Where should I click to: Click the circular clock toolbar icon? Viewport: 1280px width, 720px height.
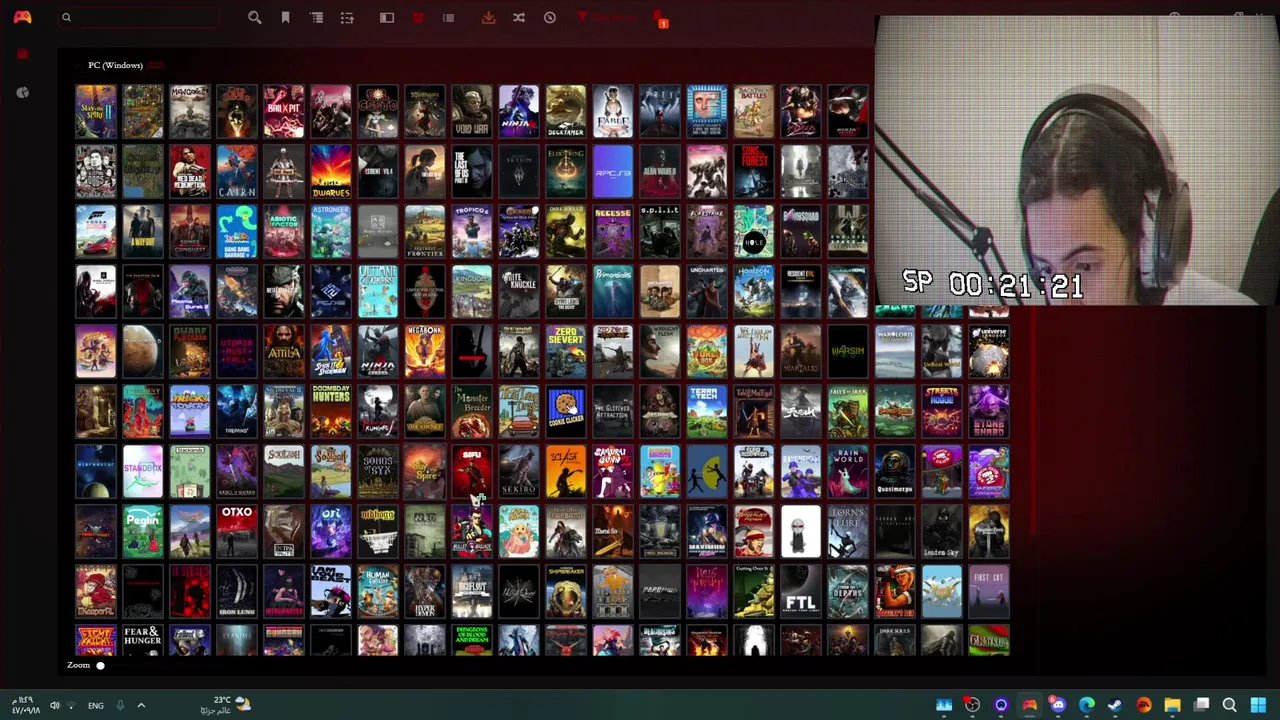(x=550, y=17)
